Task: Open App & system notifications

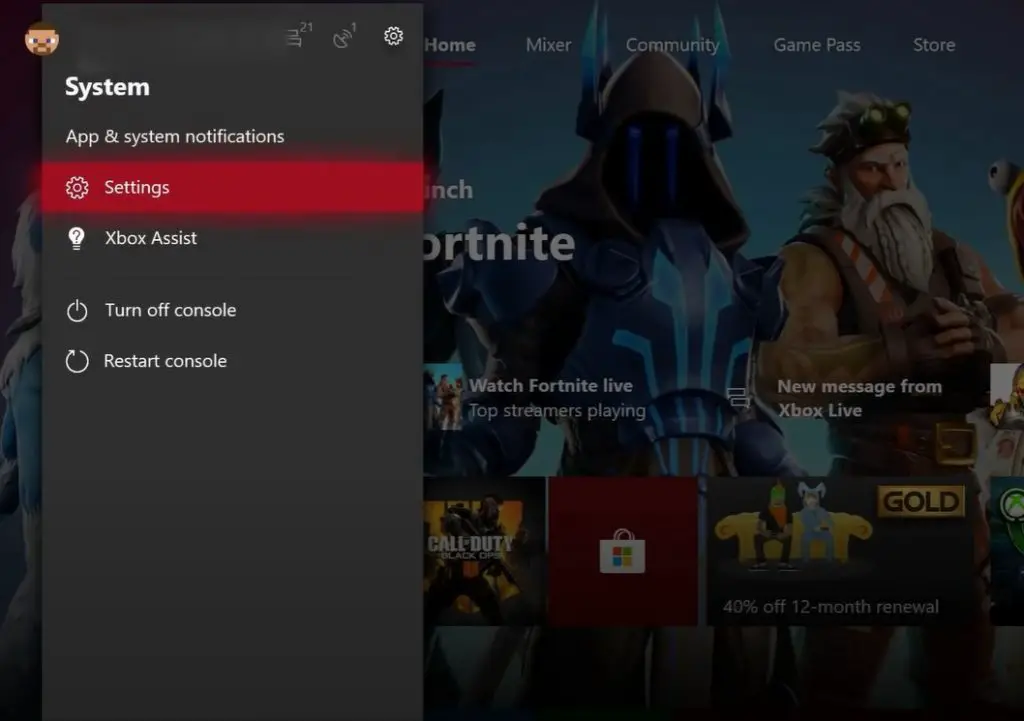Action: pos(175,136)
